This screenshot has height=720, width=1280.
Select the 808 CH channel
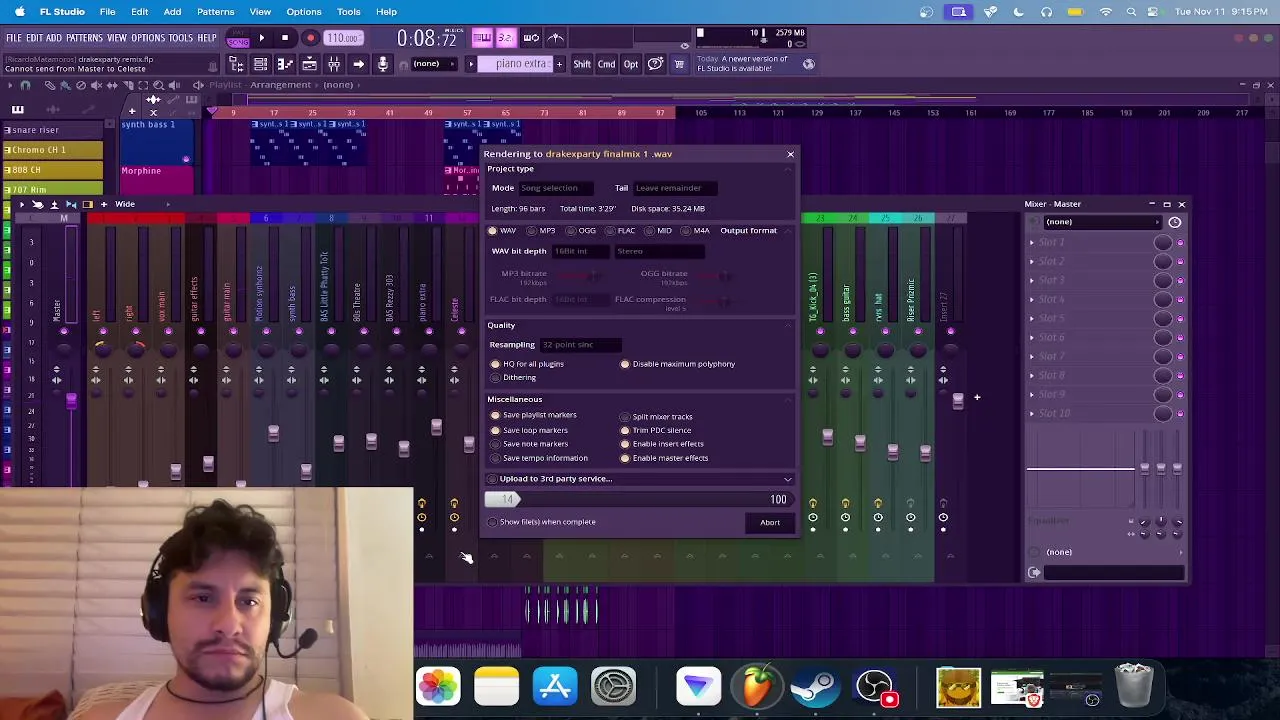point(52,170)
